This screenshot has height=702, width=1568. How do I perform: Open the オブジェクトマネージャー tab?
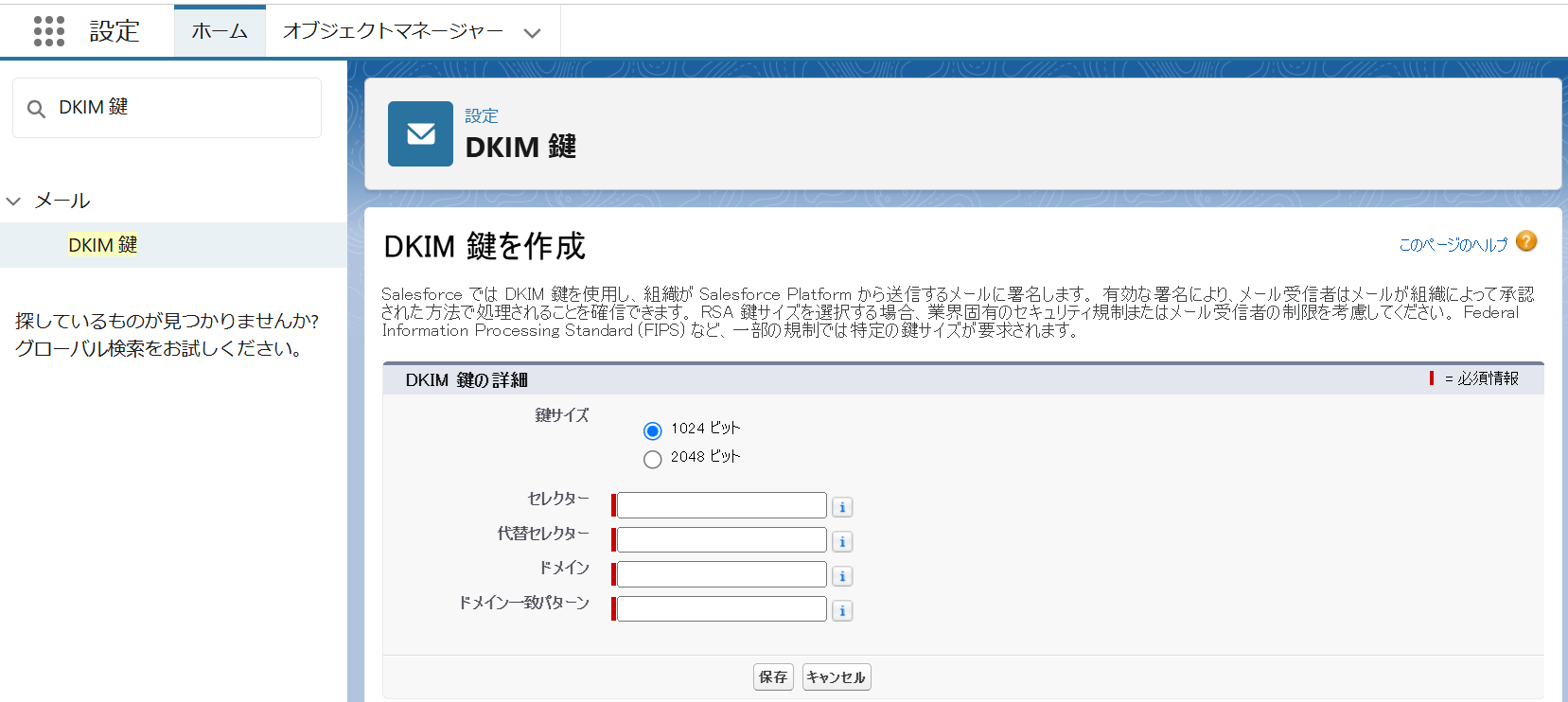click(x=393, y=31)
